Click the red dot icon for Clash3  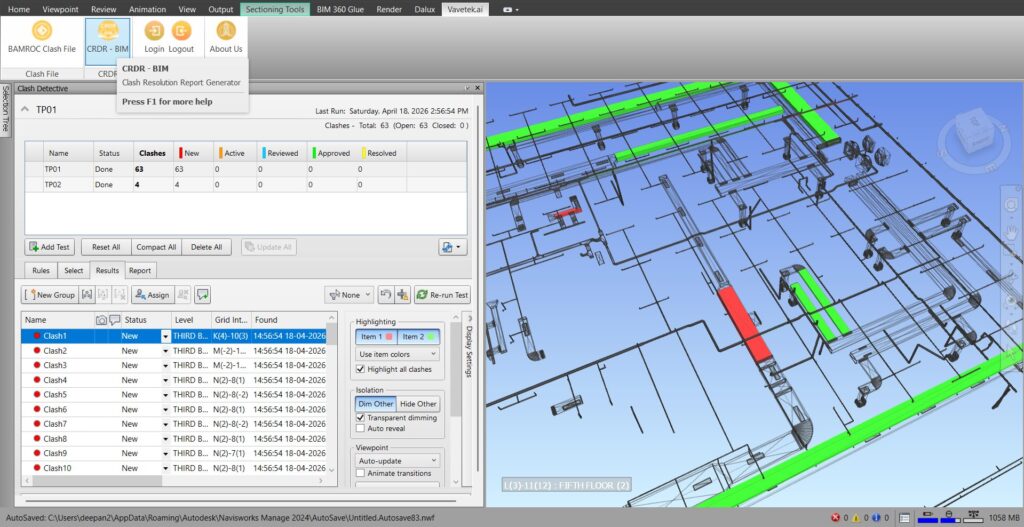coord(37,365)
